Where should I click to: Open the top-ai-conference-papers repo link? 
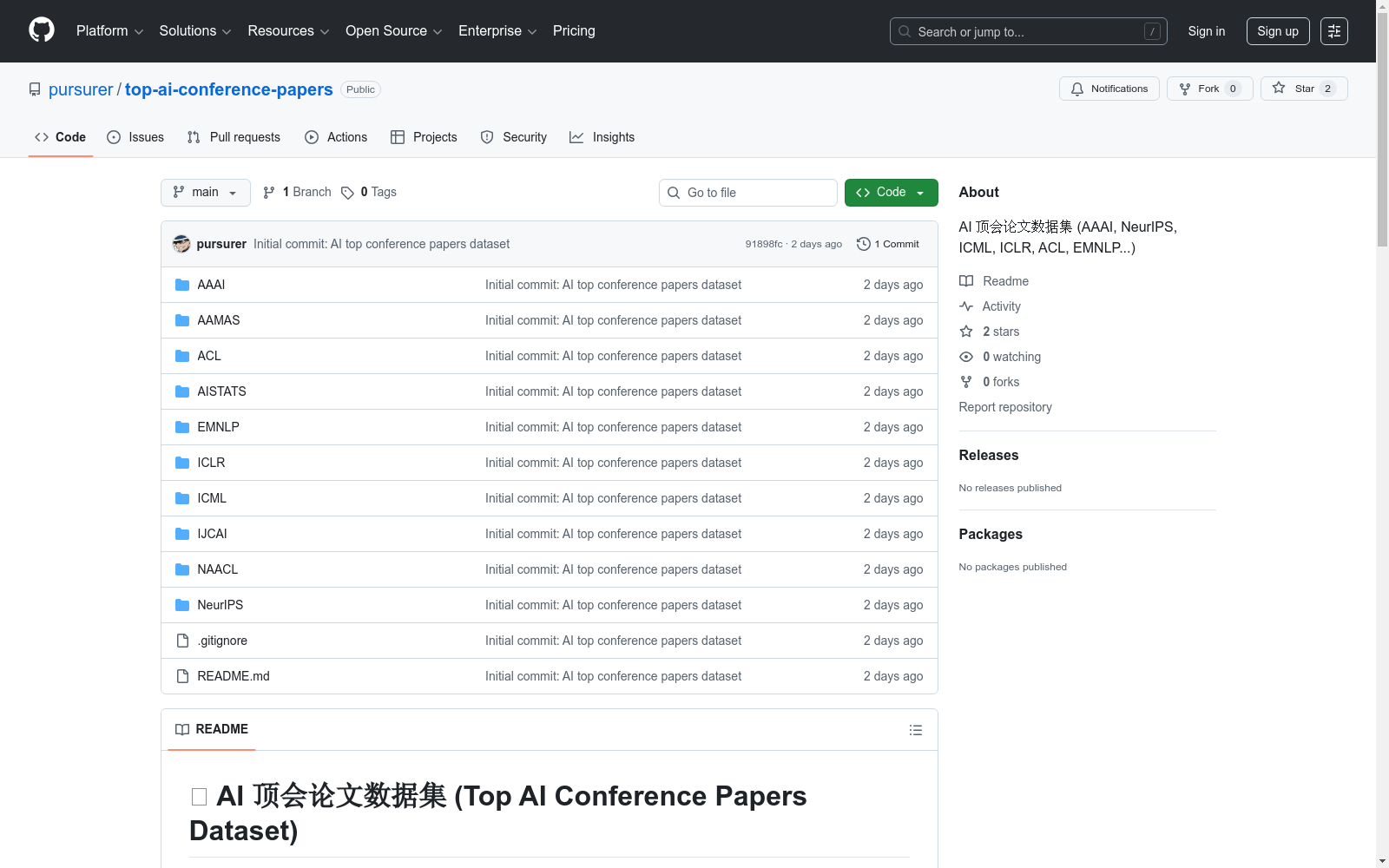click(229, 89)
